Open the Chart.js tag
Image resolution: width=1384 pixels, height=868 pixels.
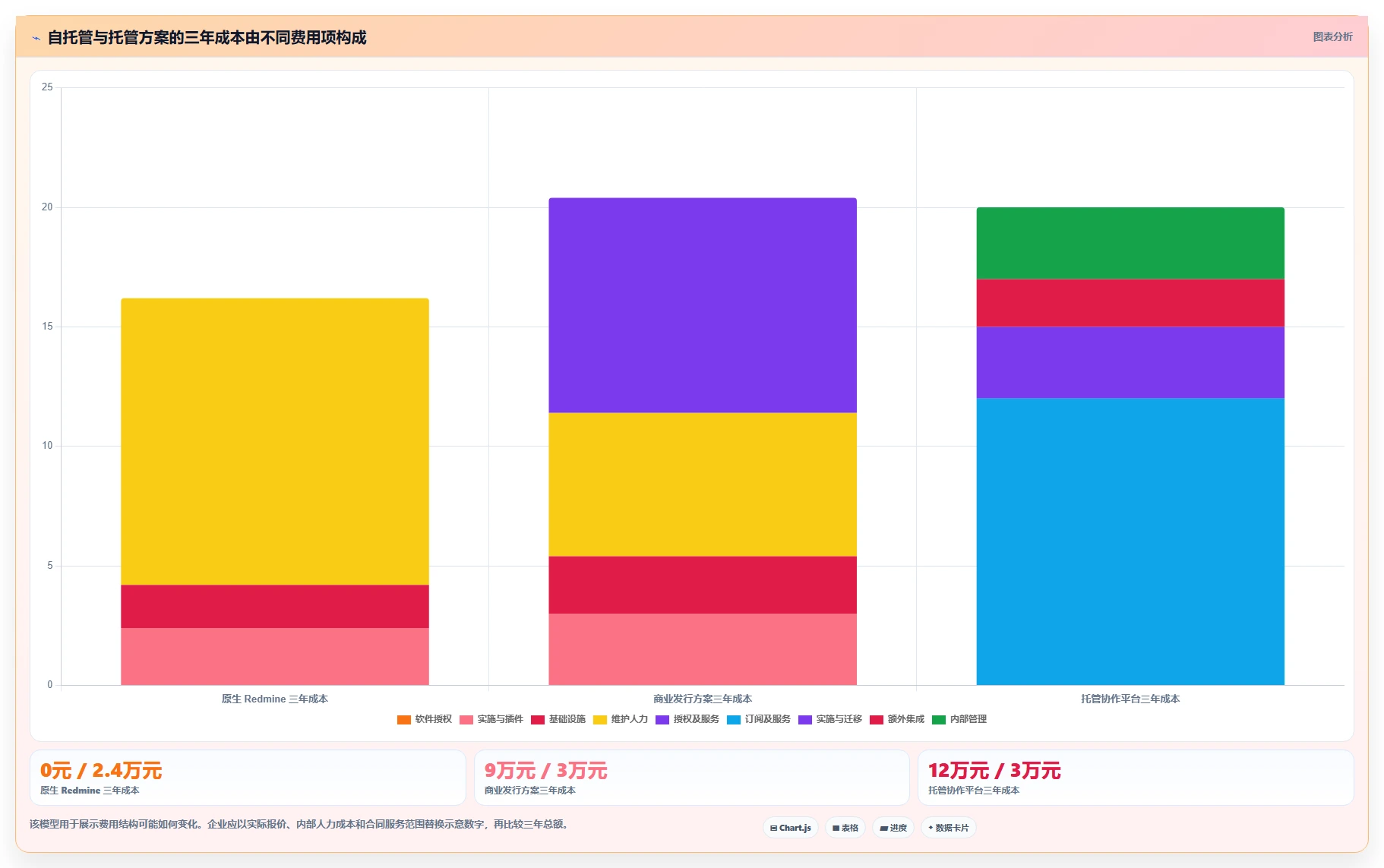click(791, 828)
